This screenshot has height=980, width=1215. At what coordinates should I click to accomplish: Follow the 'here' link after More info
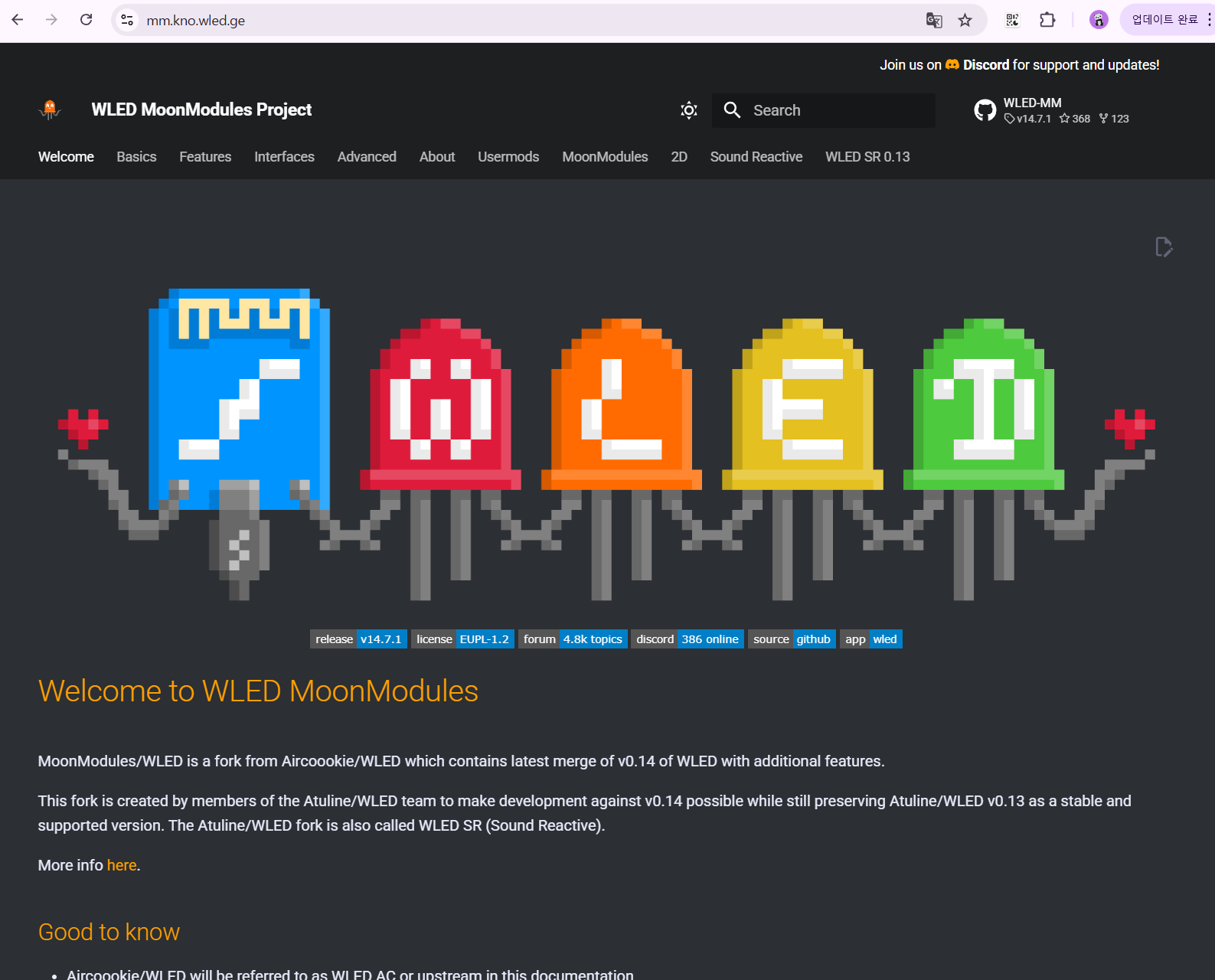coord(122,865)
